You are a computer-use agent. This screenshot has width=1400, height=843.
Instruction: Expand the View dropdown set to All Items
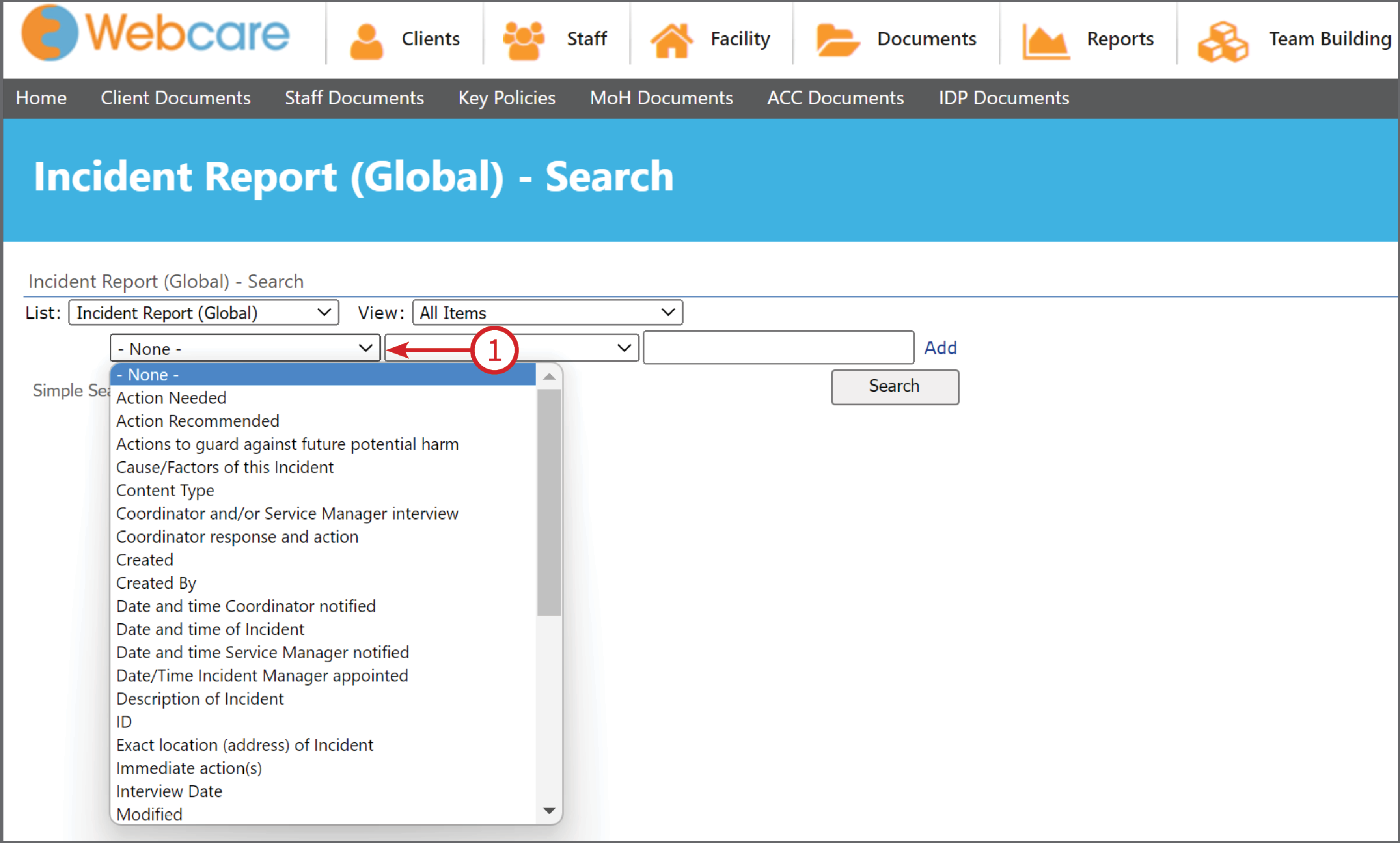(x=548, y=312)
